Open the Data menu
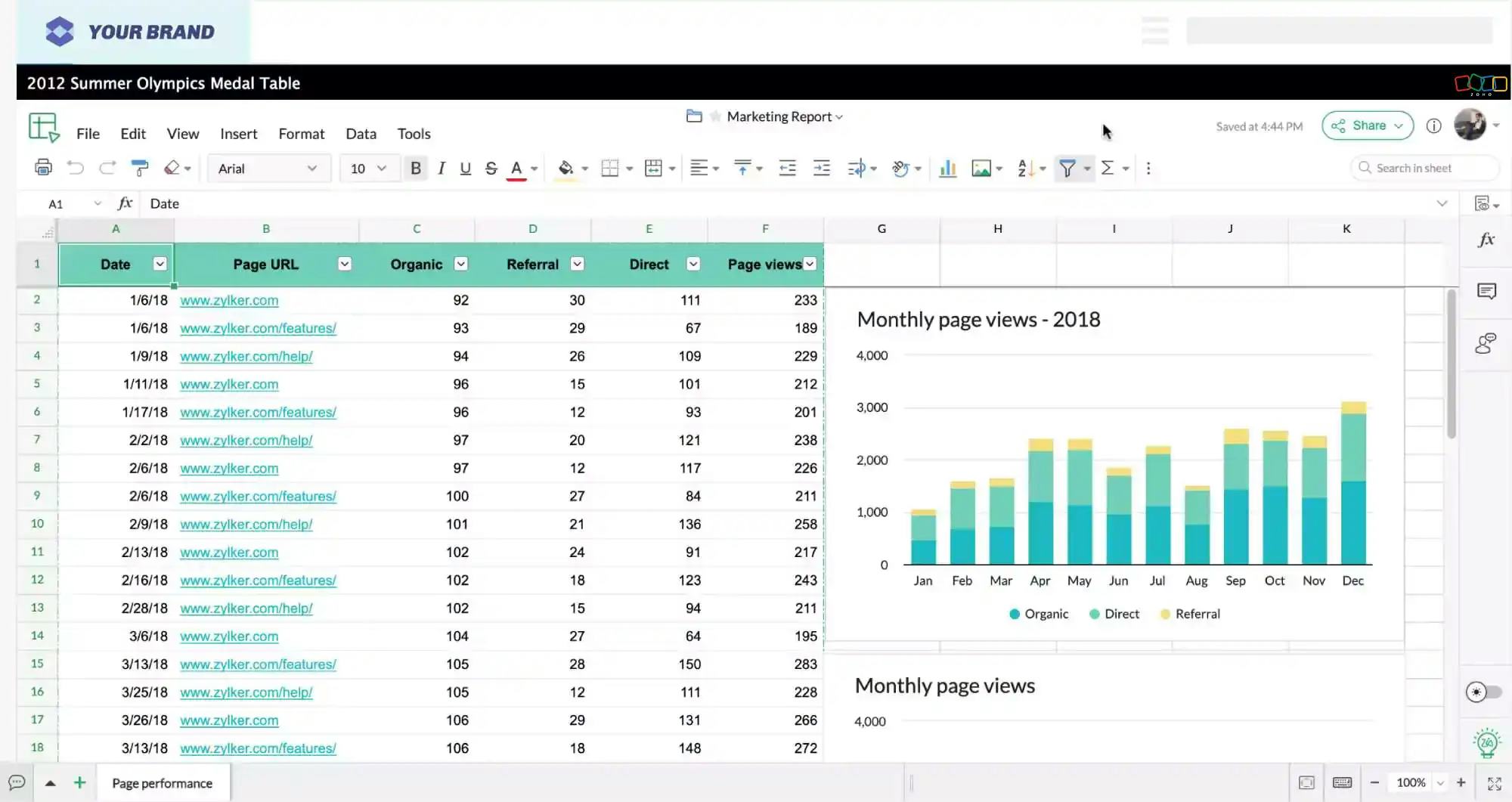1512x802 pixels. coord(361,133)
